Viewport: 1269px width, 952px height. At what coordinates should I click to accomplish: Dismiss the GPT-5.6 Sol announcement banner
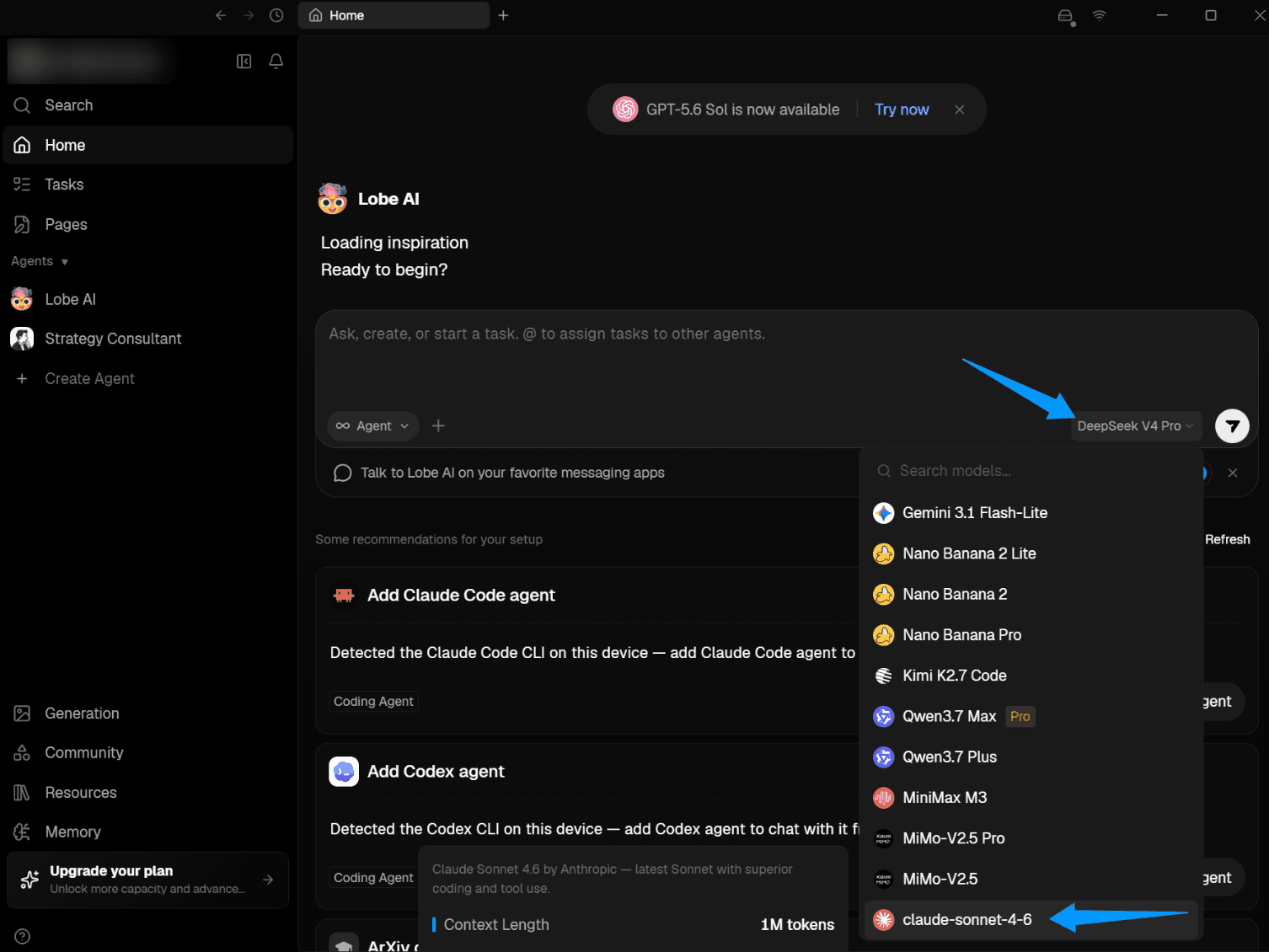pos(959,110)
